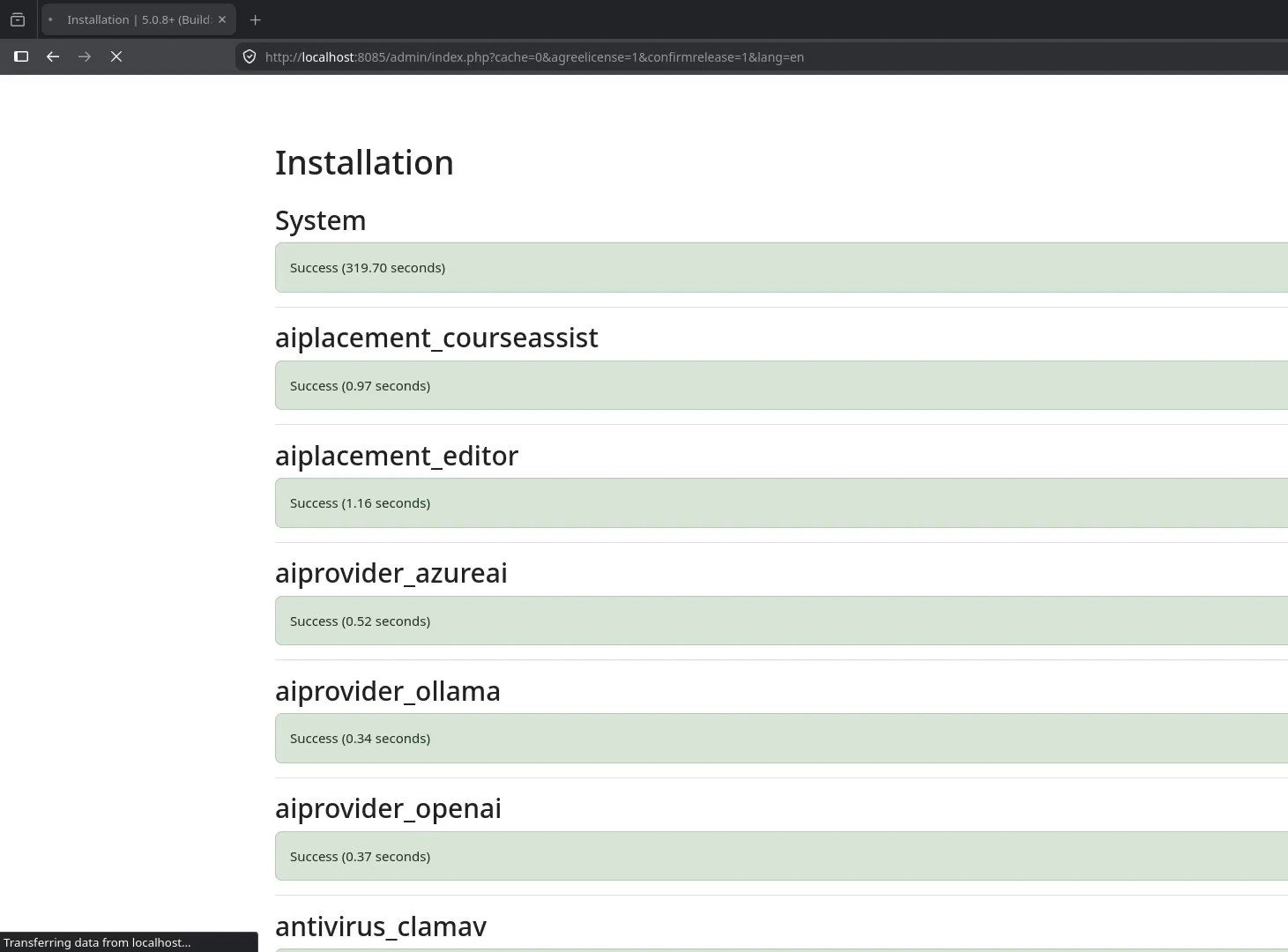Click the aiprovider_azureai heading
1288x952 pixels.
click(x=391, y=573)
